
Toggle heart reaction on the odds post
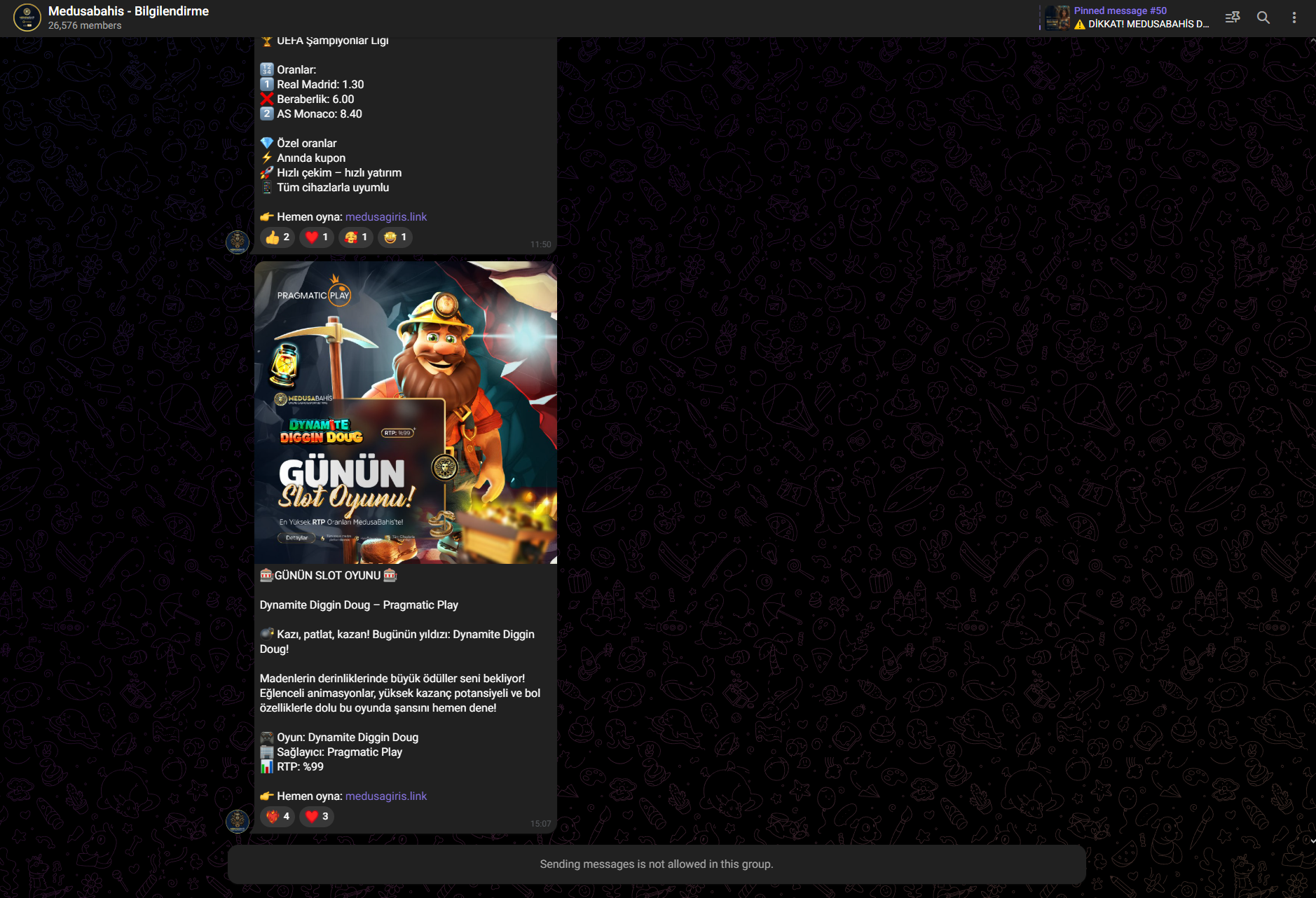pos(317,237)
